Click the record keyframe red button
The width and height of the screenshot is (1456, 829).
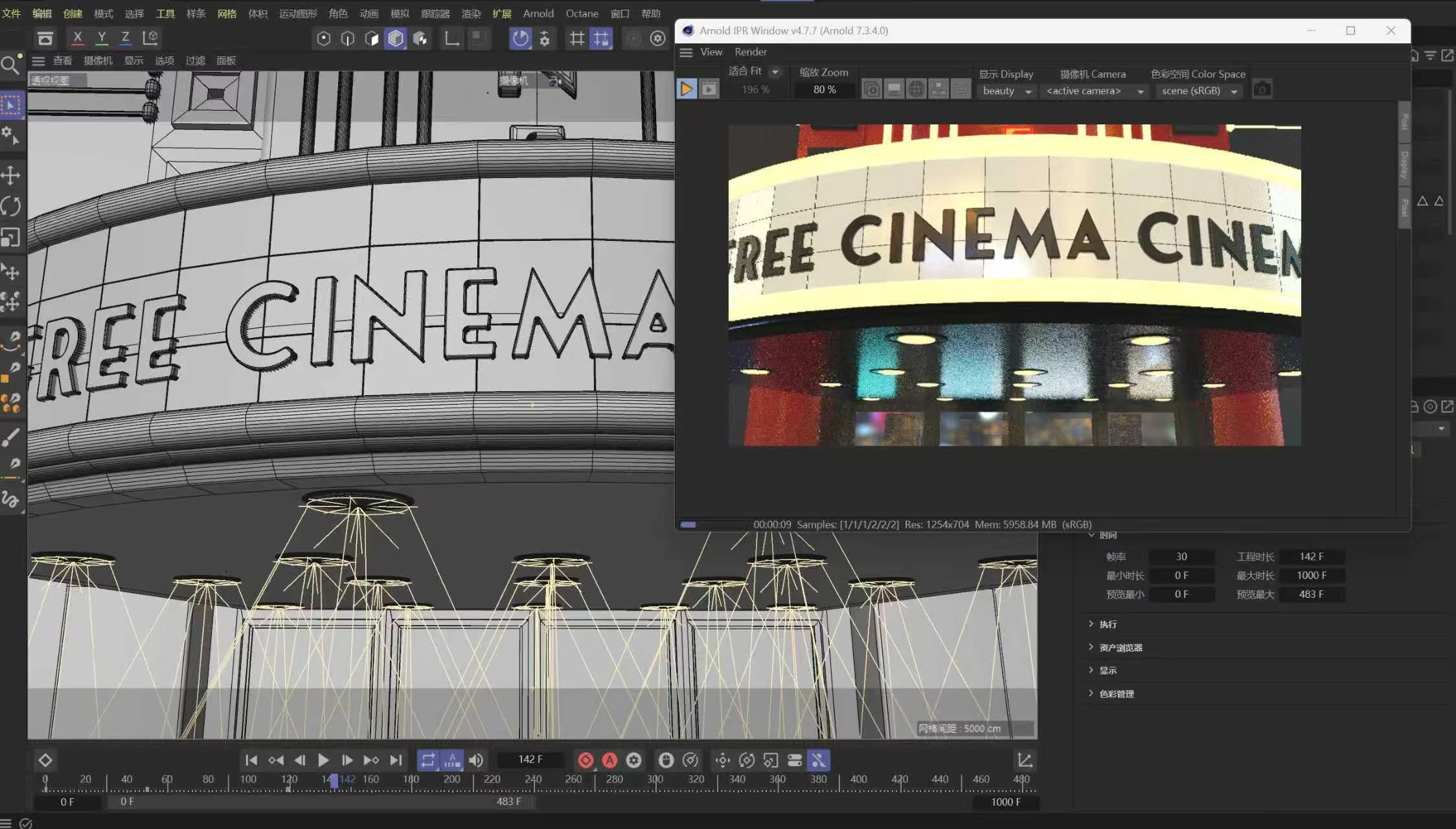tap(586, 760)
